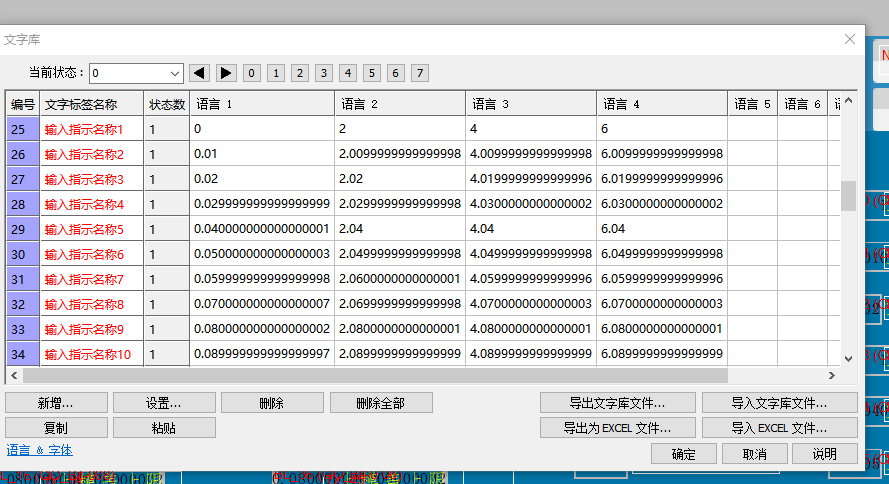Click 导入 EXCEL 文件... button

pyautogui.click(x=779, y=428)
